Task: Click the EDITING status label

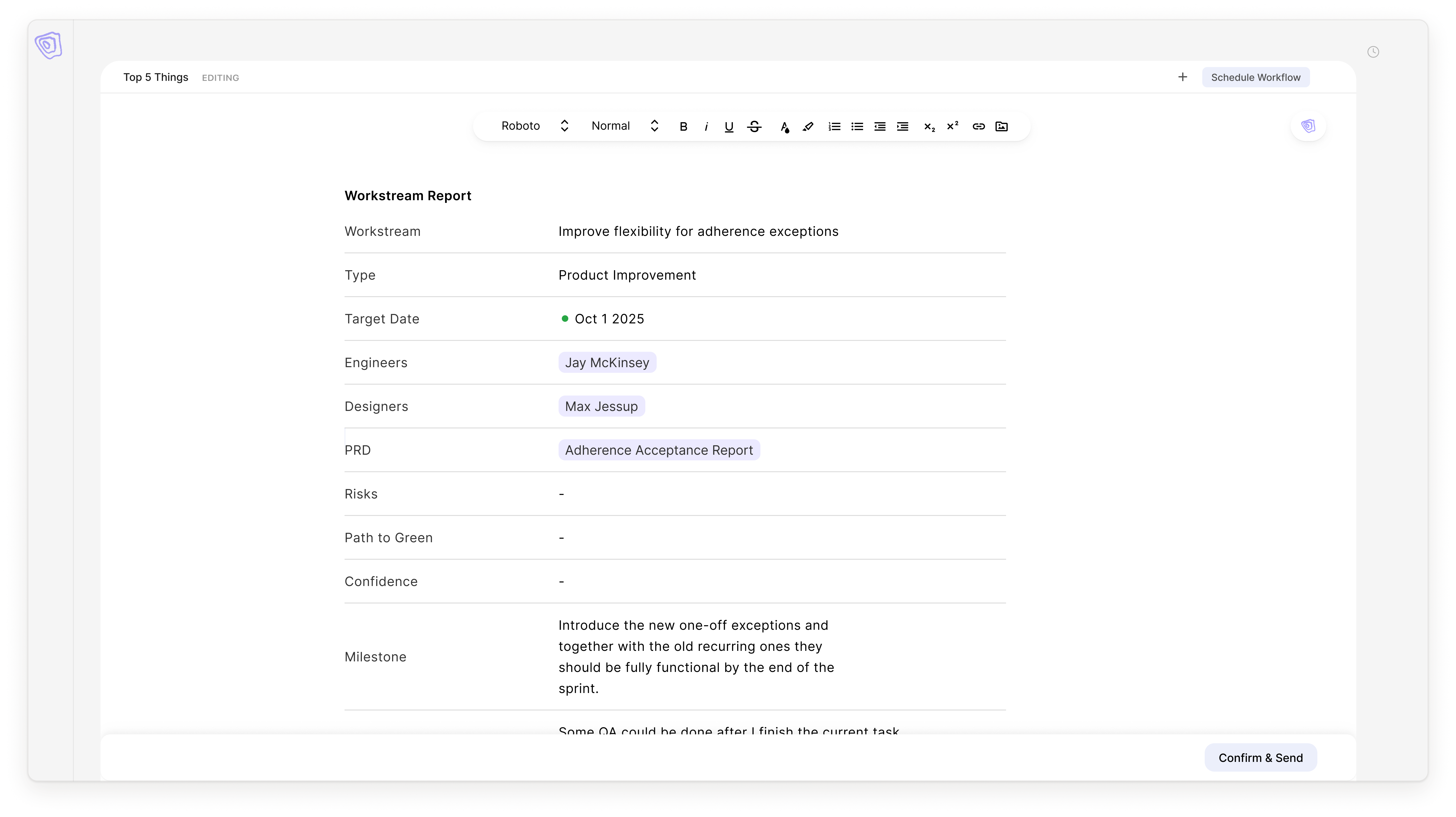Action: pyautogui.click(x=221, y=78)
